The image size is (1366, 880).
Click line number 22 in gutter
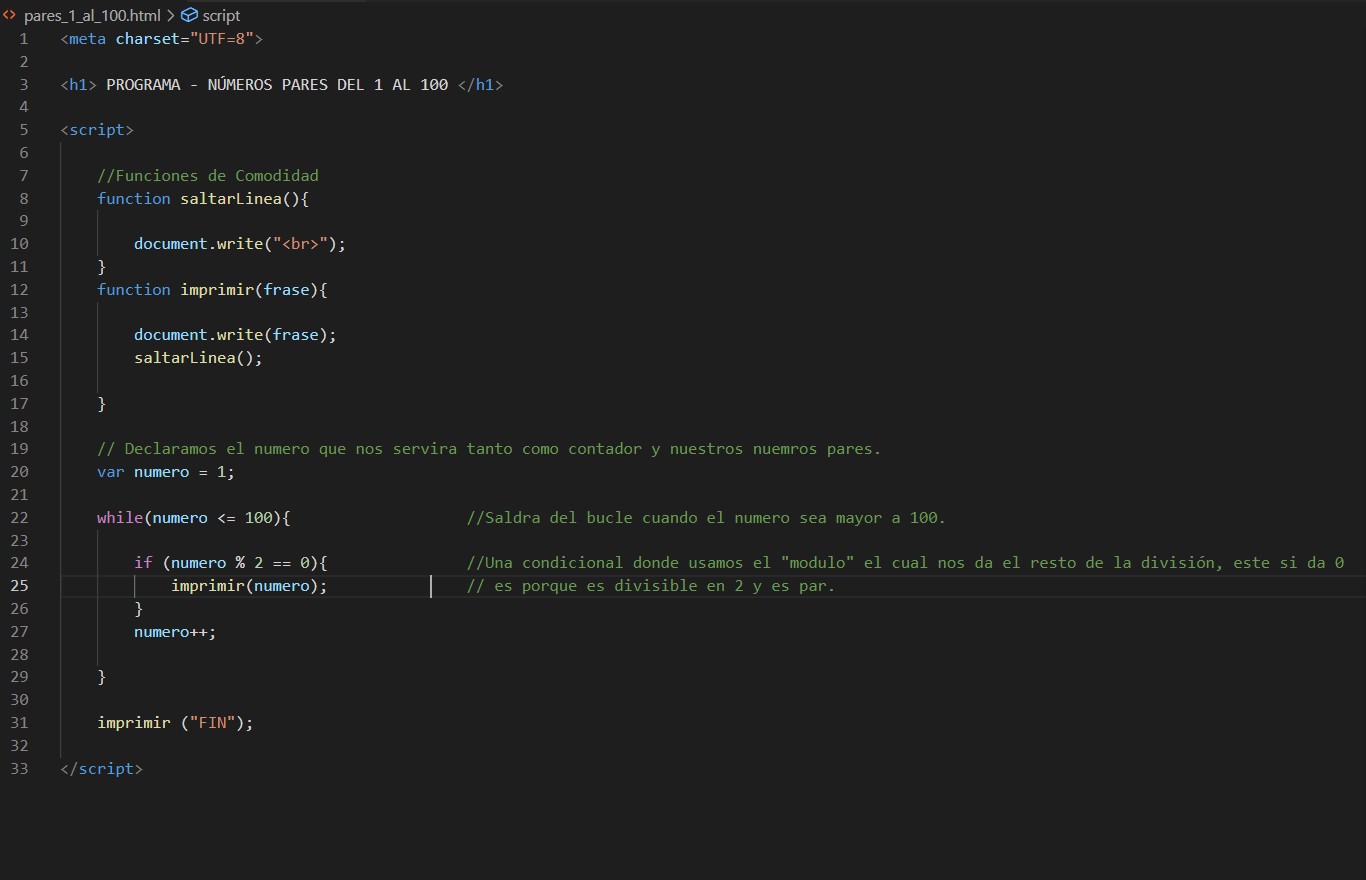pos(19,517)
